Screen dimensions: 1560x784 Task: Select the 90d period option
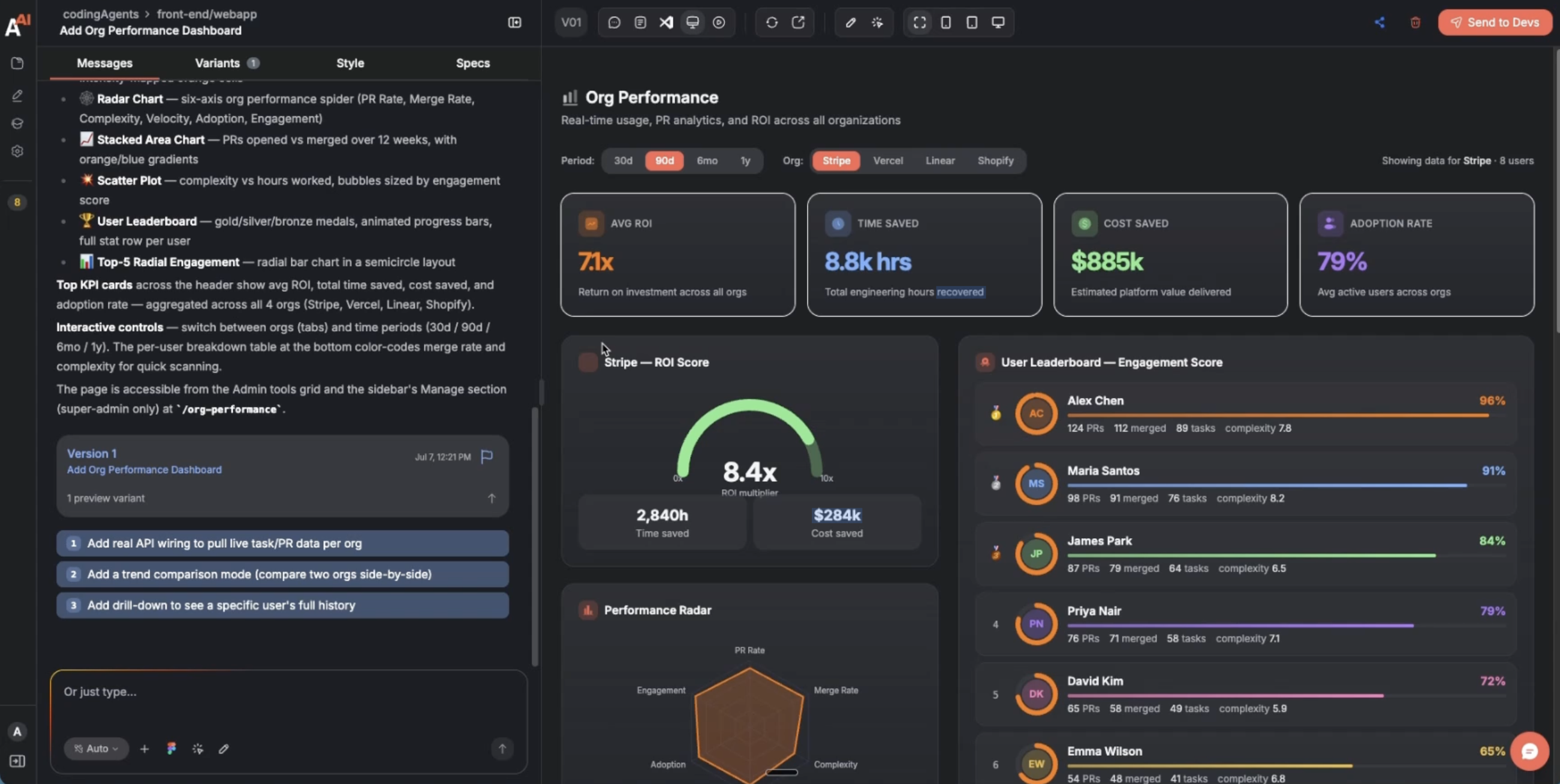click(x=664, y=161)
